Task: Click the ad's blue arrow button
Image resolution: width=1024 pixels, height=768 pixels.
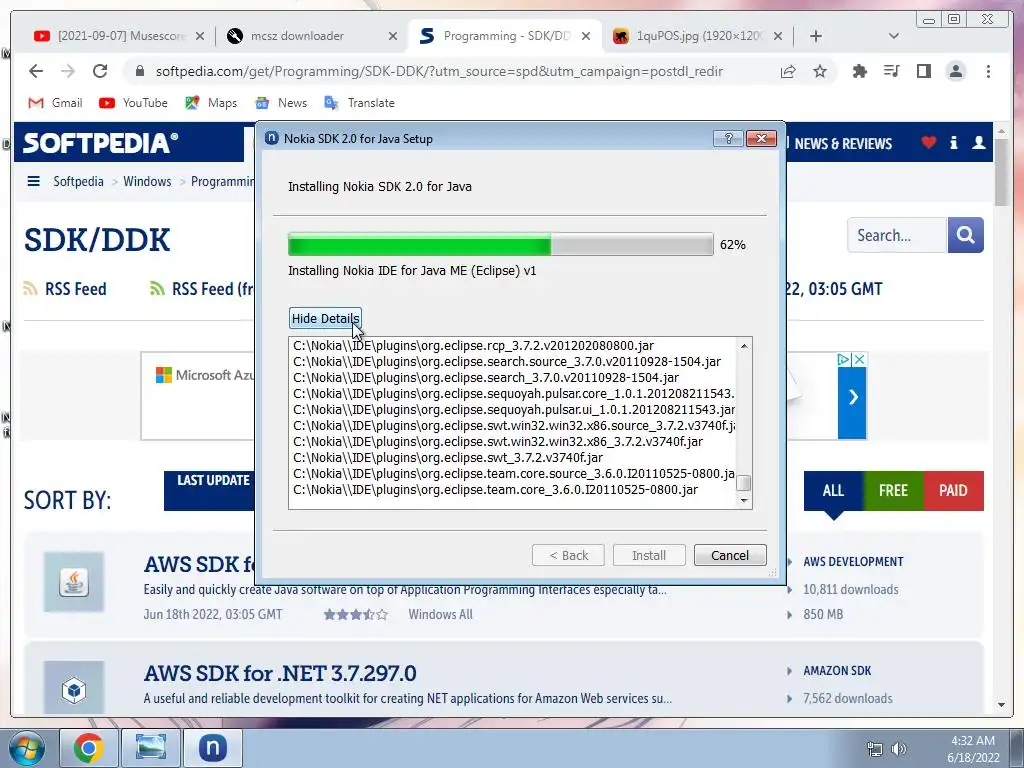Action: (x=852, y=396)
